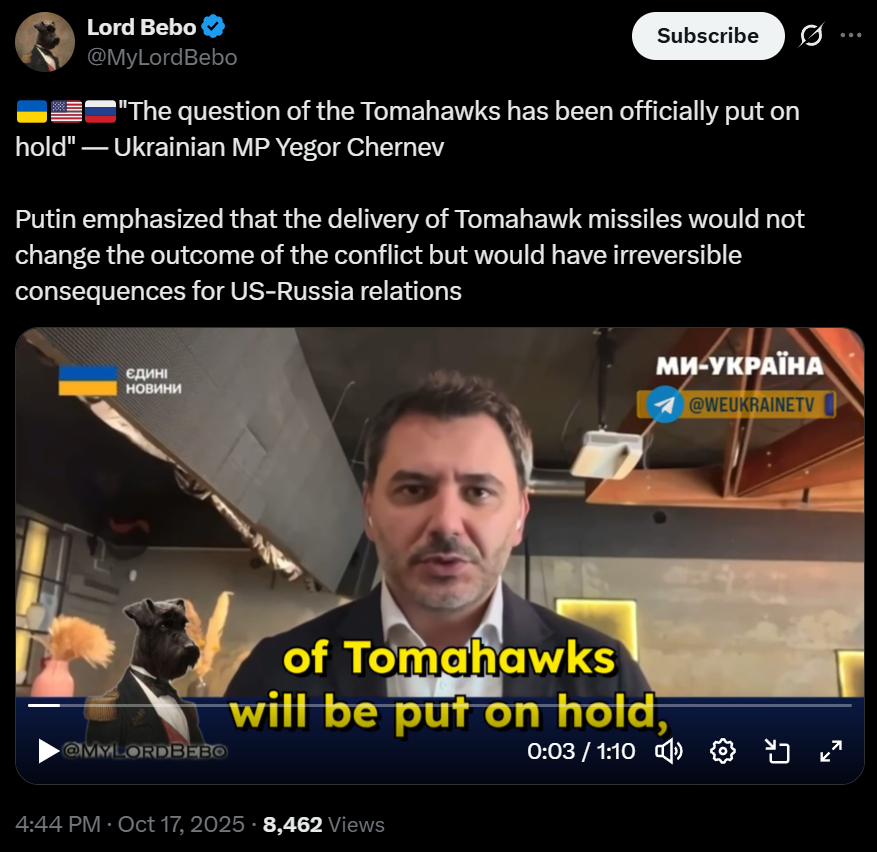Open Lord Bebo's profile avatar
Screen dimensions: 877x852
coord(45,42)
